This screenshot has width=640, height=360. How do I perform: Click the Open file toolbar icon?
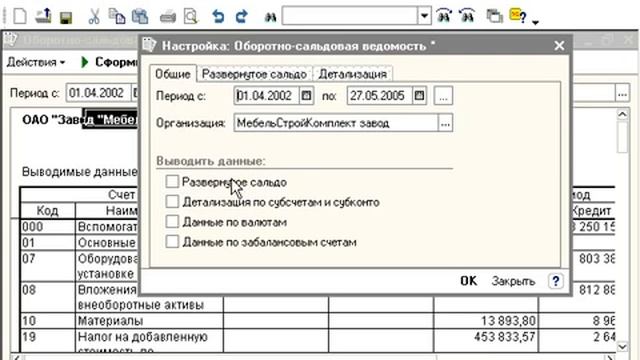pyautogui.click(x=43, y=17)
